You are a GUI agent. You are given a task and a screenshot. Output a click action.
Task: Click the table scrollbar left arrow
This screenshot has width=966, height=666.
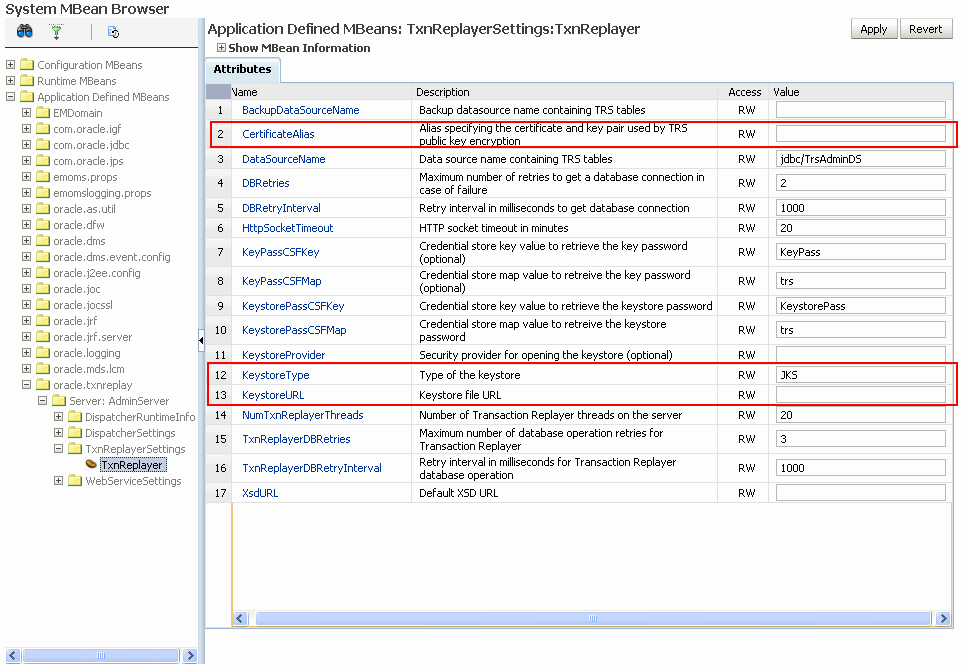[240, 618]
